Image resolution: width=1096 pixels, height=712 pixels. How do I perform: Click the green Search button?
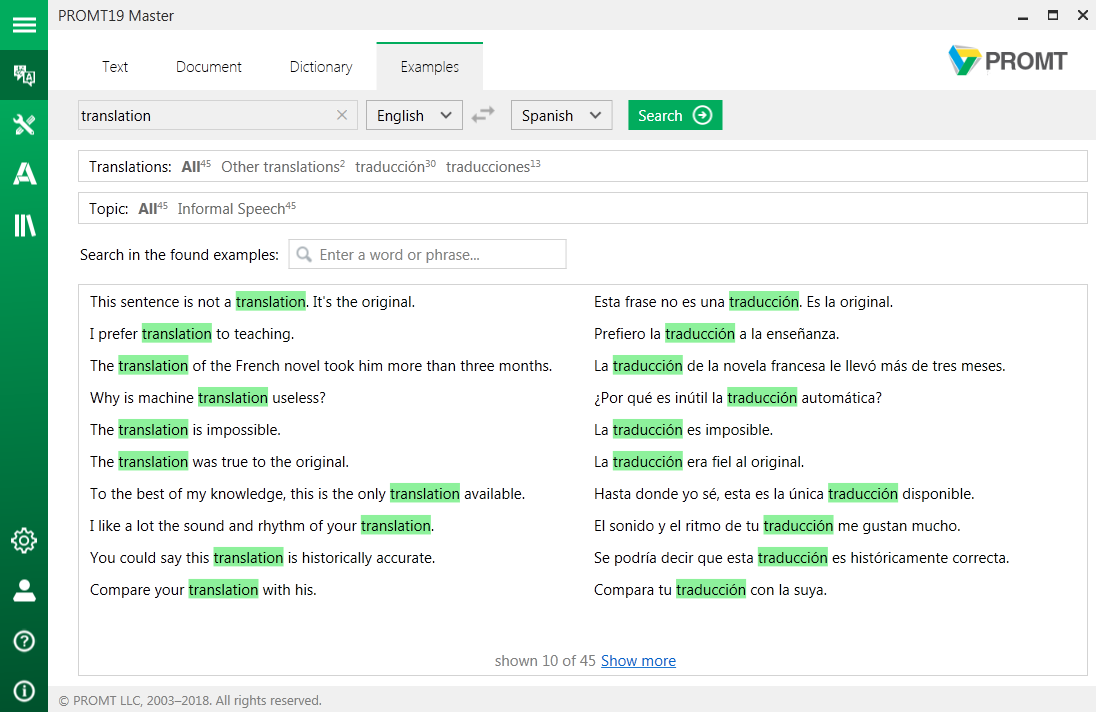[x=675, y=115]
